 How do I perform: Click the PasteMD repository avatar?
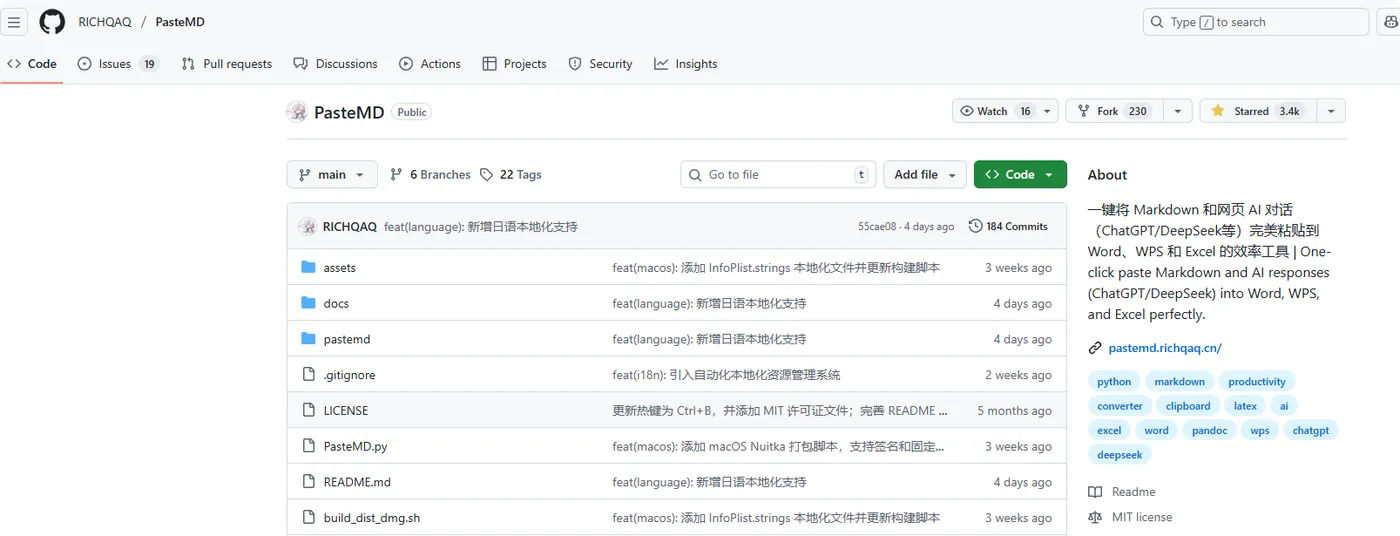297,112
